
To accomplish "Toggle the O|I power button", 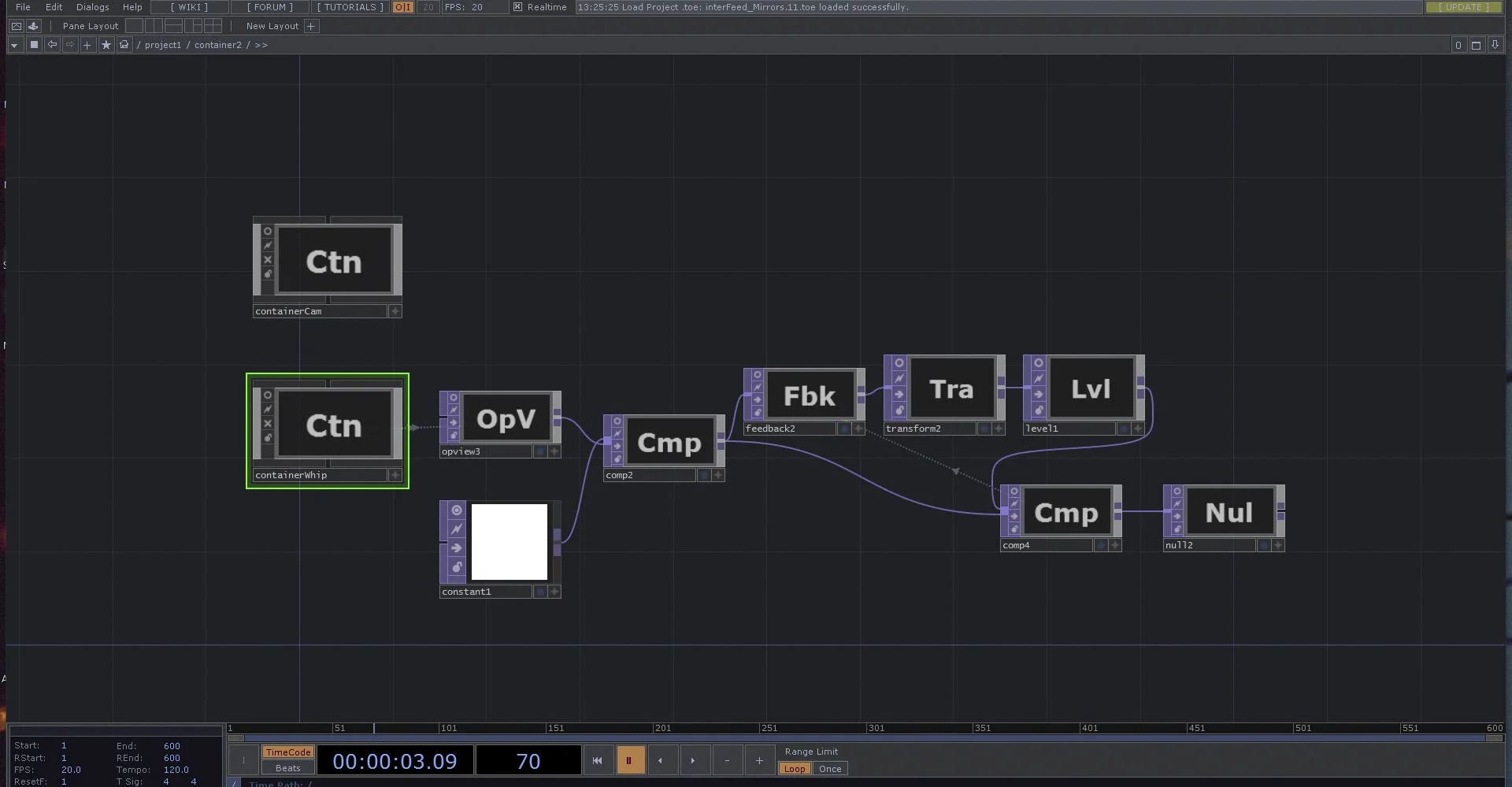I will coord(402,7).
